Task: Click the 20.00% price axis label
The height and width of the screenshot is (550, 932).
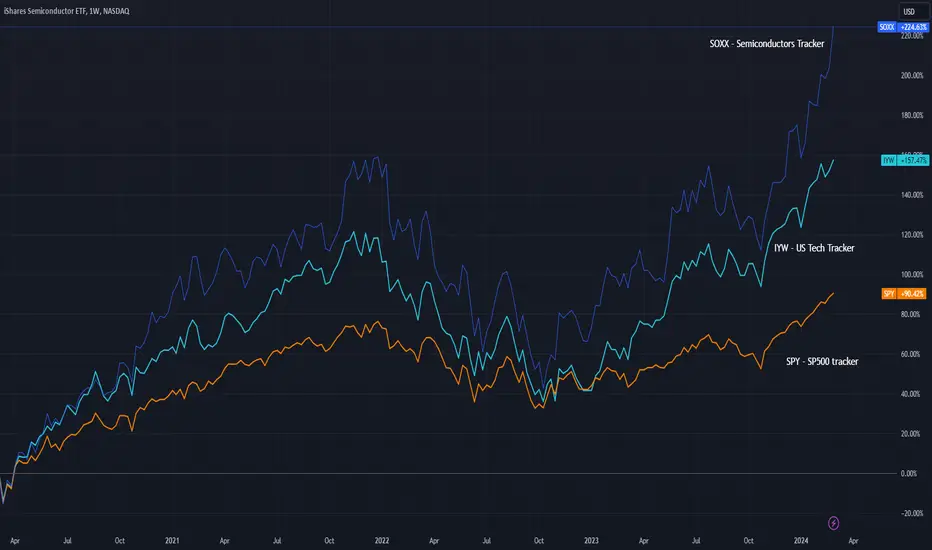Action: (x=910, y=434)
